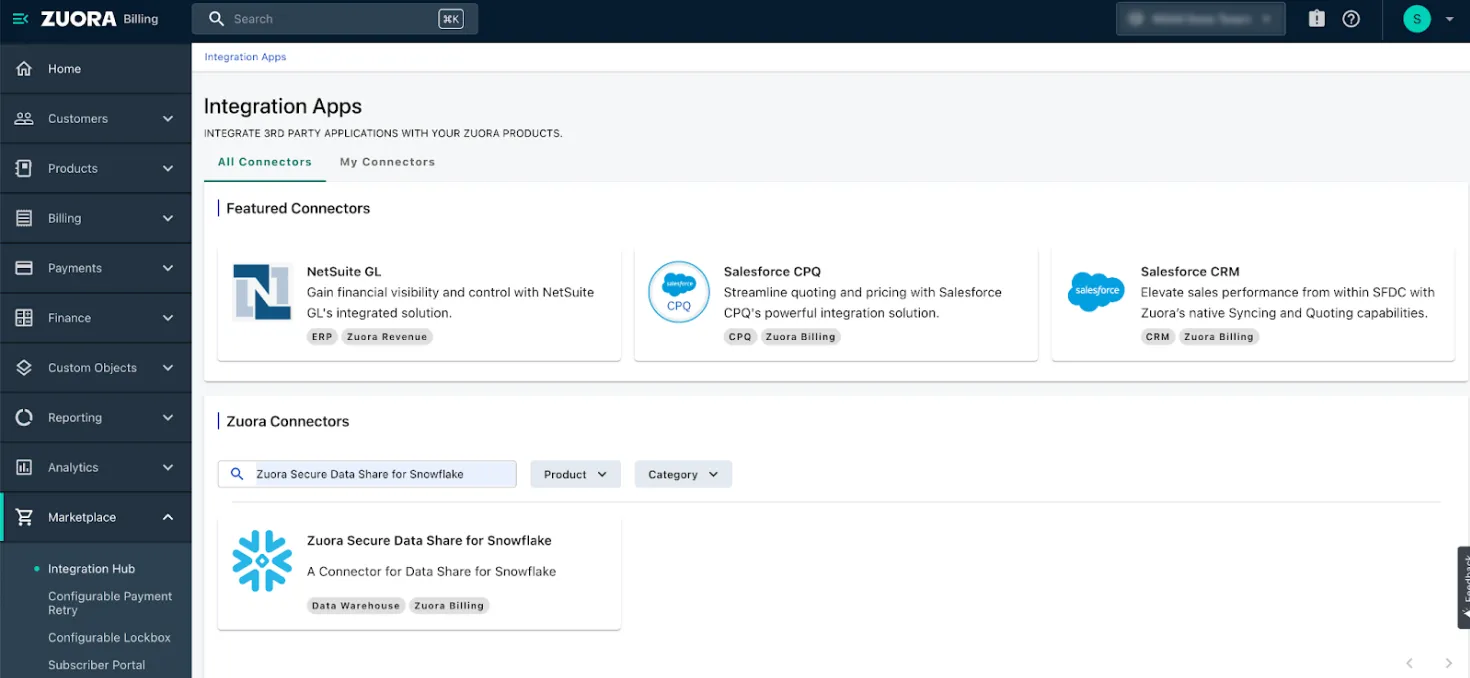
Task: Switch to the My Connectors tab
Action: (387, 162)
